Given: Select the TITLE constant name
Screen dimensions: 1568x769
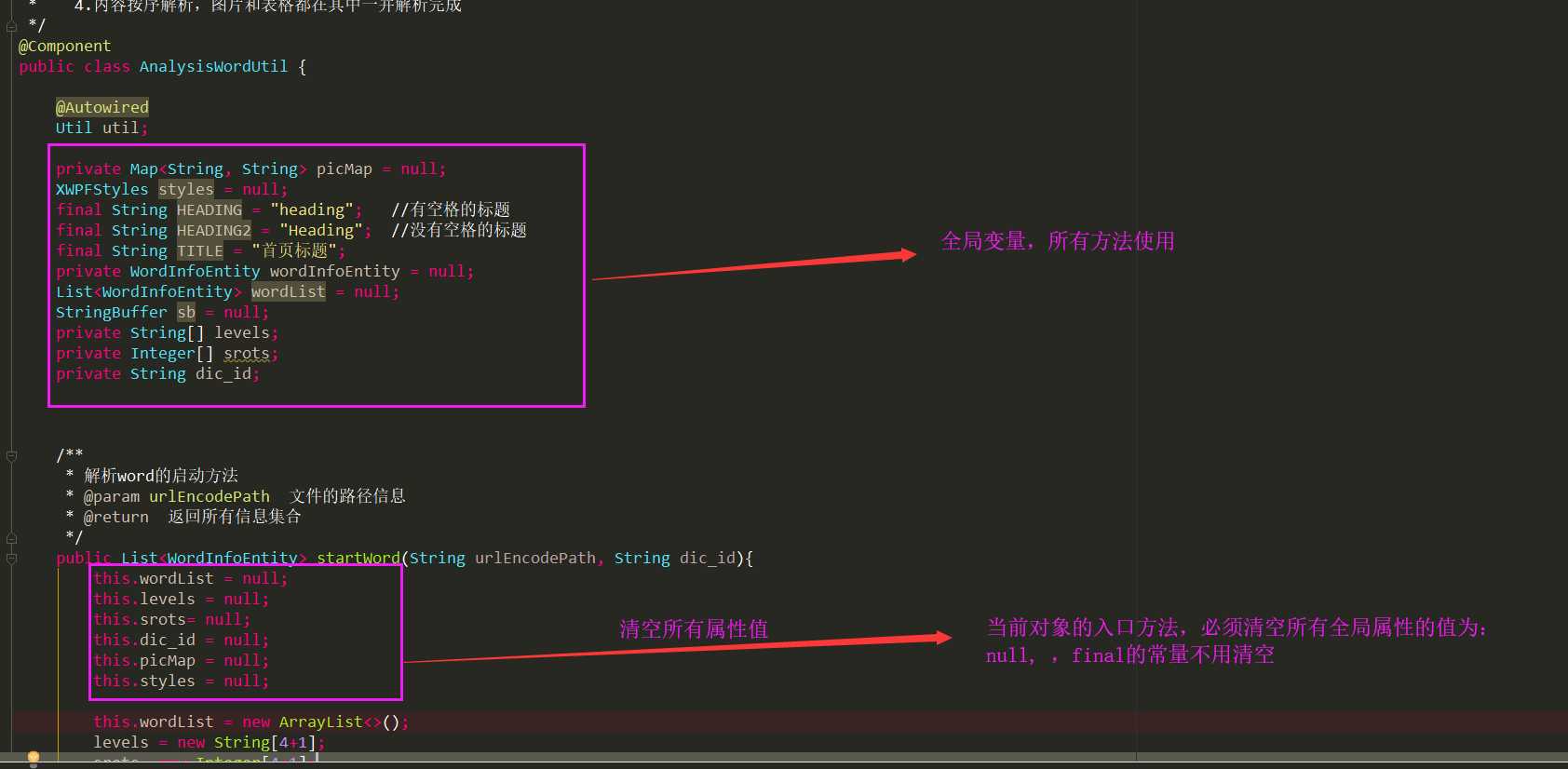Looking at the screenshot, I should [199, 250].
